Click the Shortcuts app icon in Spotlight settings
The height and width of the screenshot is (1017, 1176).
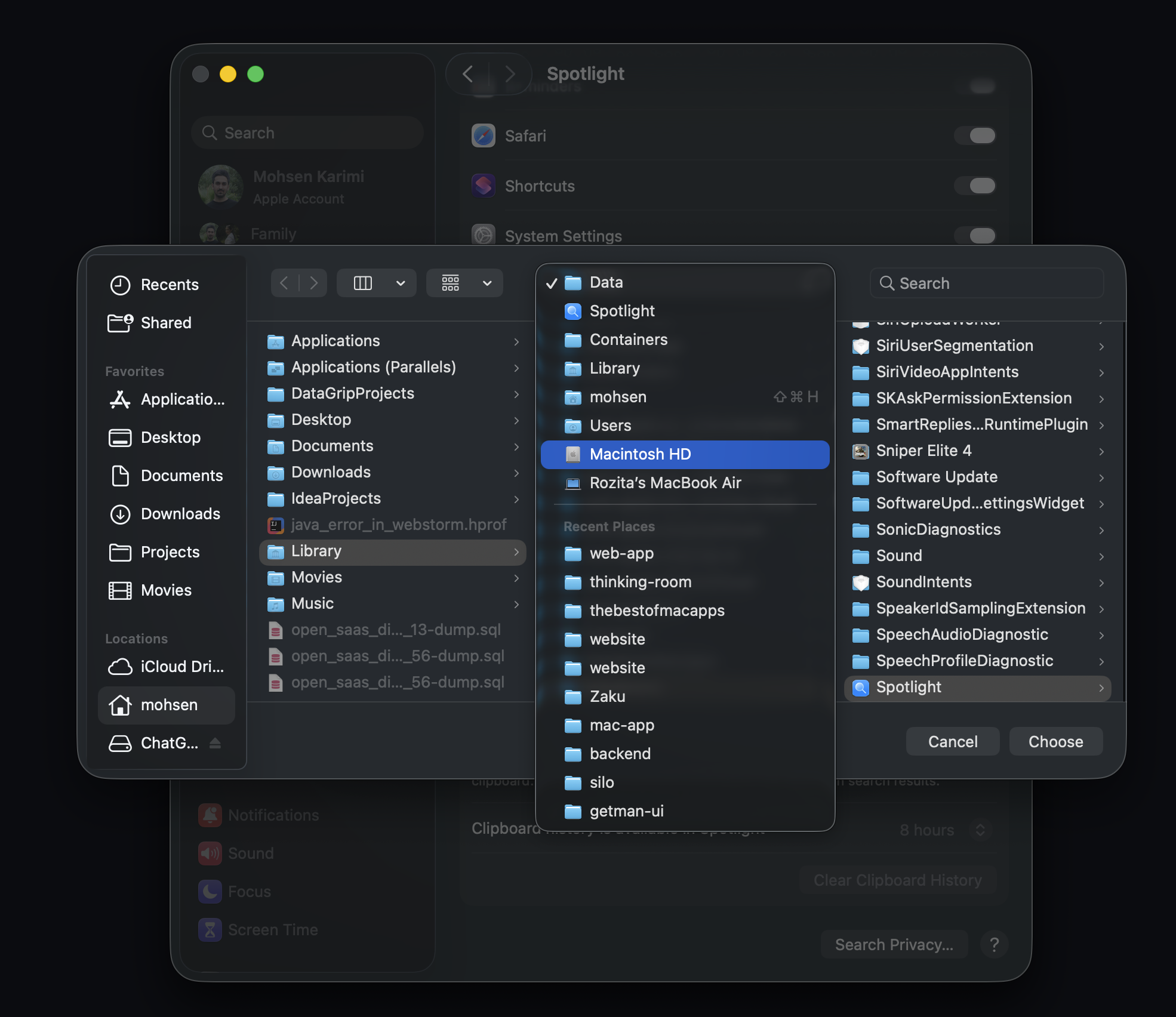click(x=484, y=186)
